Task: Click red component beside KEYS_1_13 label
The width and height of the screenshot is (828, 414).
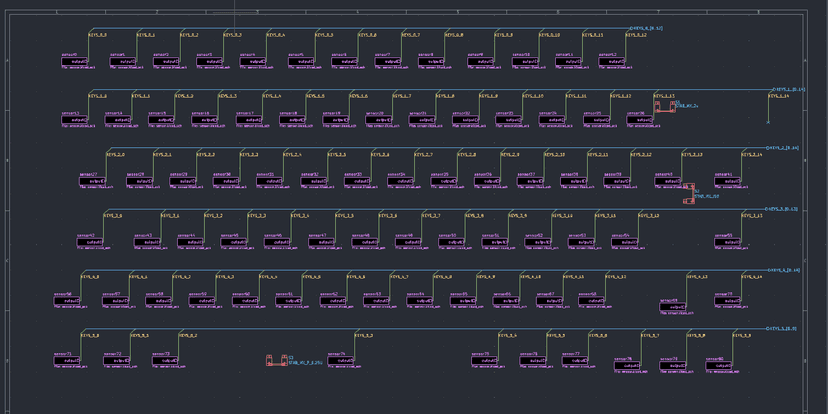Action: pyautogui.click(x=666, y=105)
